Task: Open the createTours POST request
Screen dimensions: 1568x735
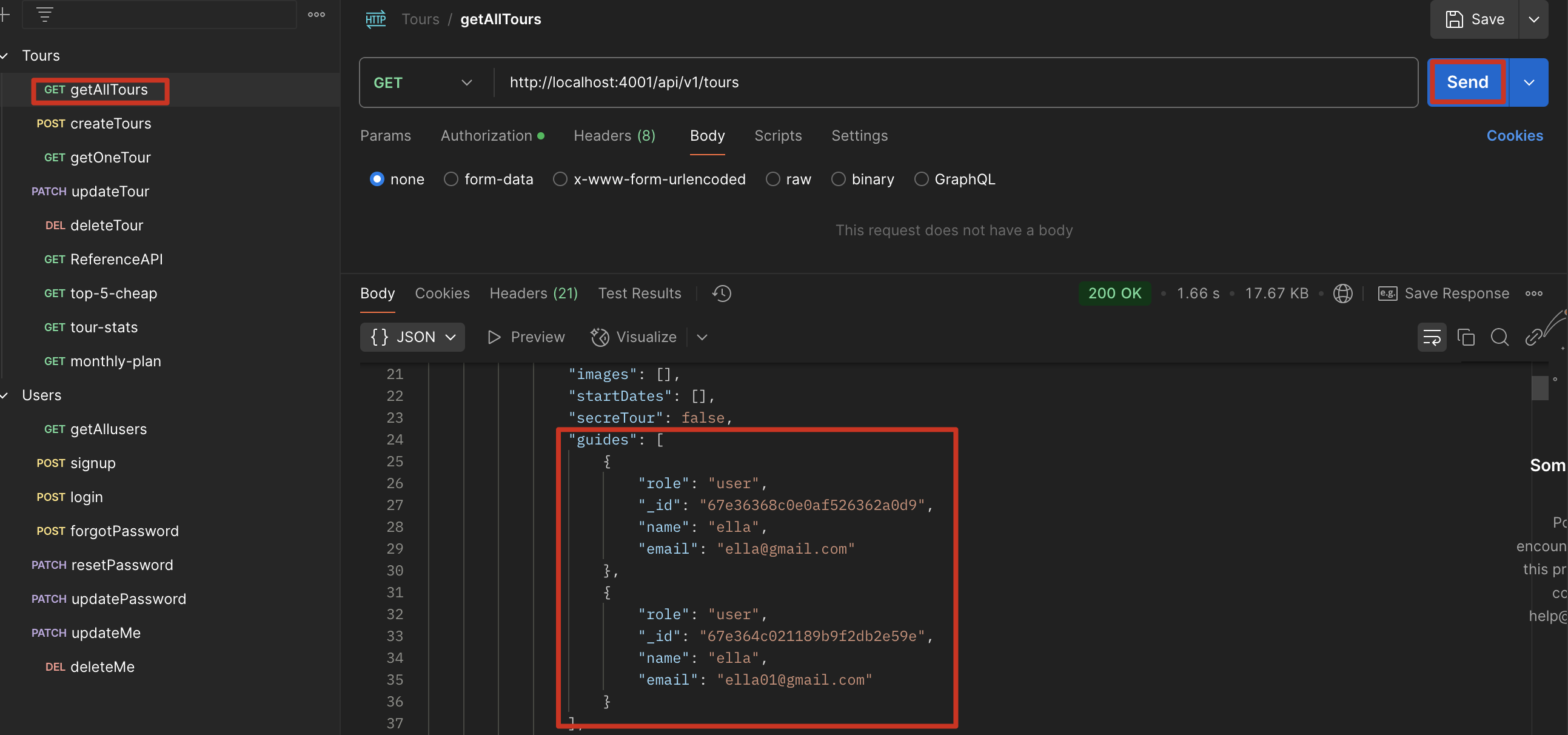Action: click(x=110, y=124)
